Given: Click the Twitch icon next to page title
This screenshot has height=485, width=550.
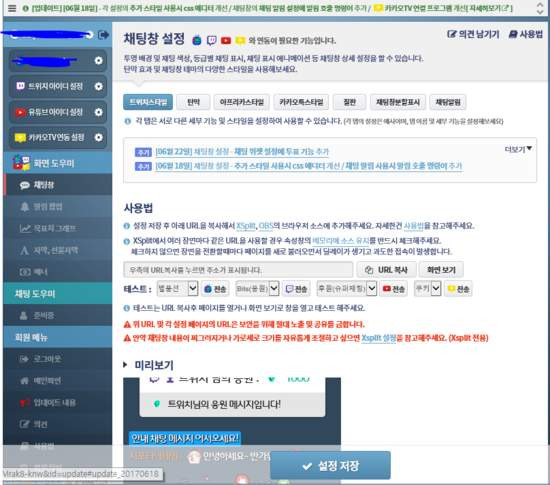Looking at the screenshot, I should point(212,40).
